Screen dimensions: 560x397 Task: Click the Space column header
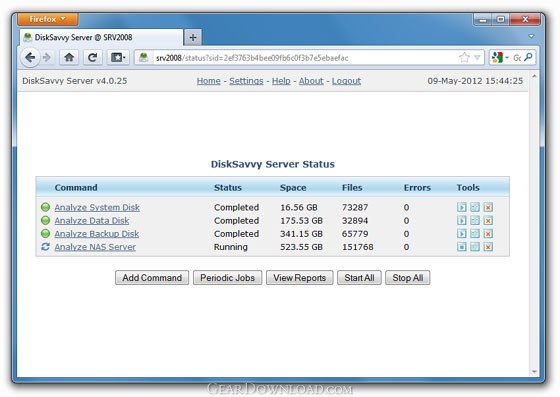click(293, 187)
